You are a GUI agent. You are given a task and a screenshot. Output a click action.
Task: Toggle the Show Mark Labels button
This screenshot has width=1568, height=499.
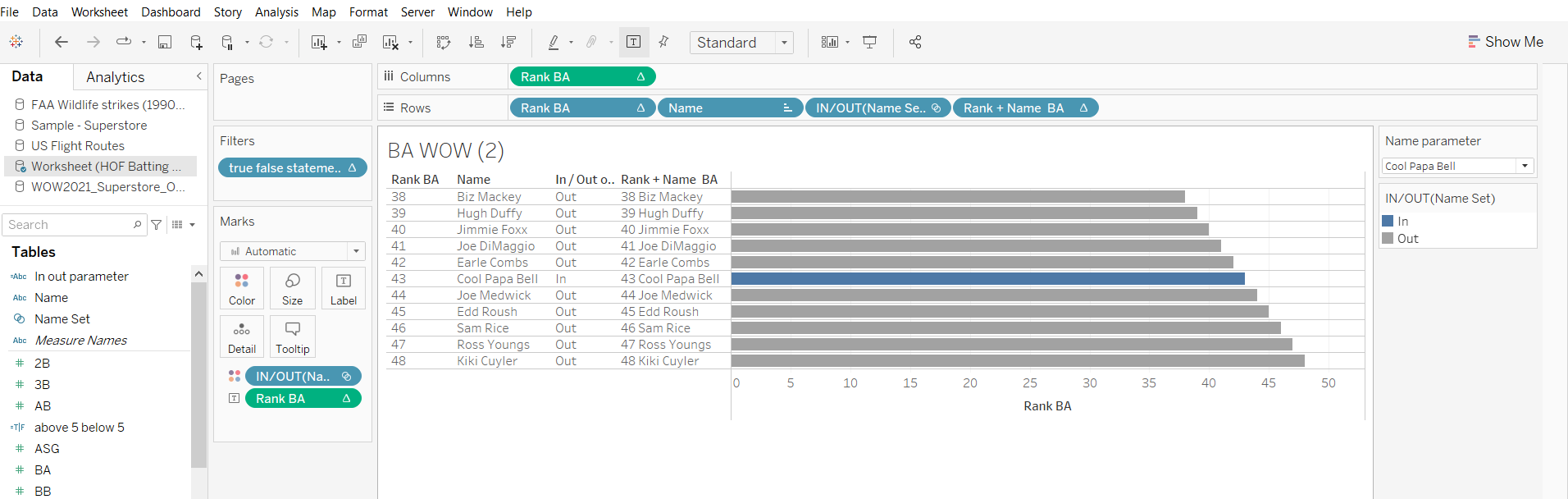click(633, 42)
